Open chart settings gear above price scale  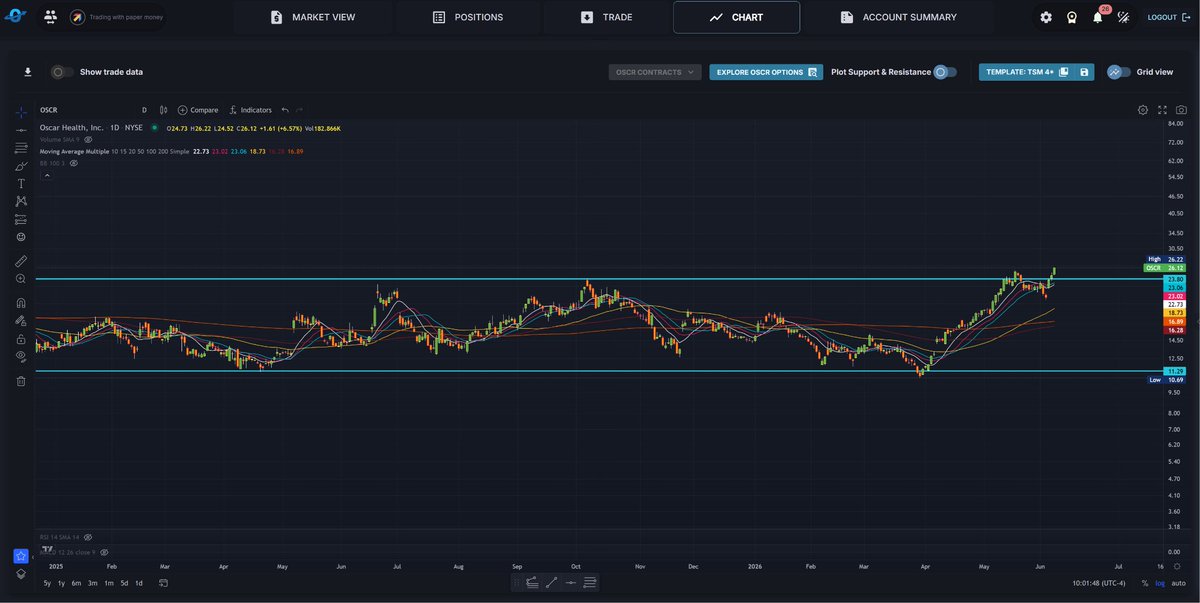coord(1143,110)
